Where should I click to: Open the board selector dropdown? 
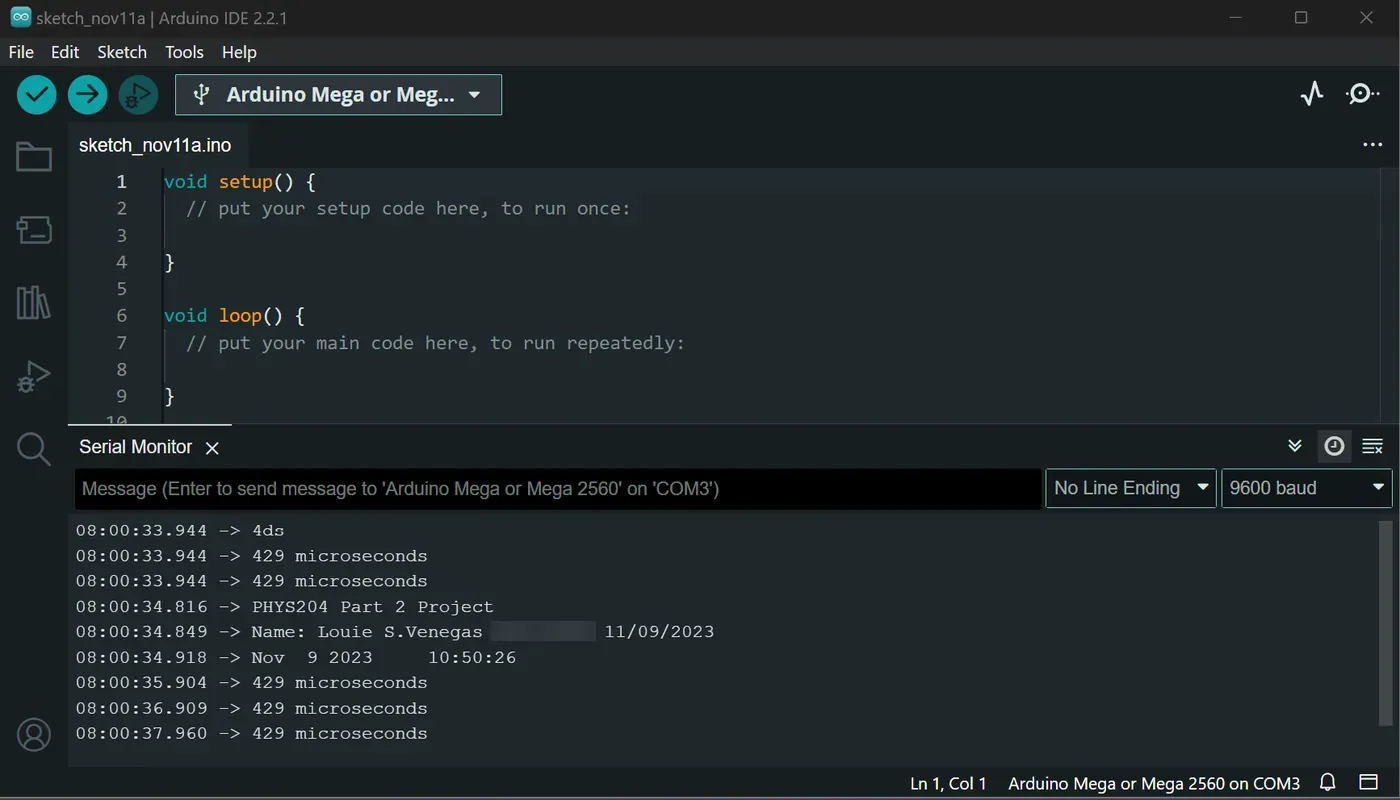tap(338, 95)
